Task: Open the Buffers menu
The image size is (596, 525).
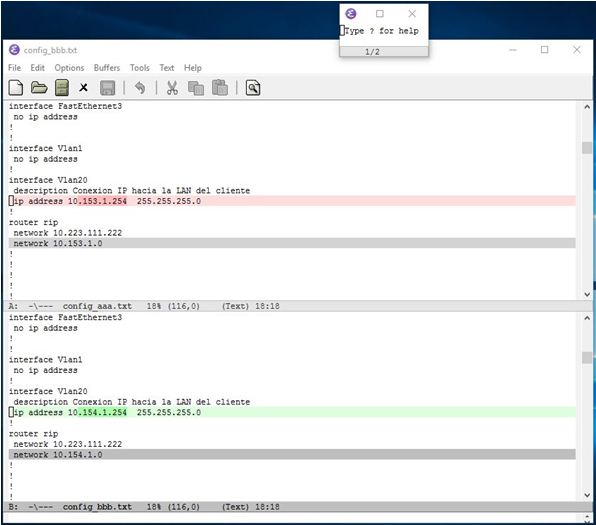Action: click(107, 68)
